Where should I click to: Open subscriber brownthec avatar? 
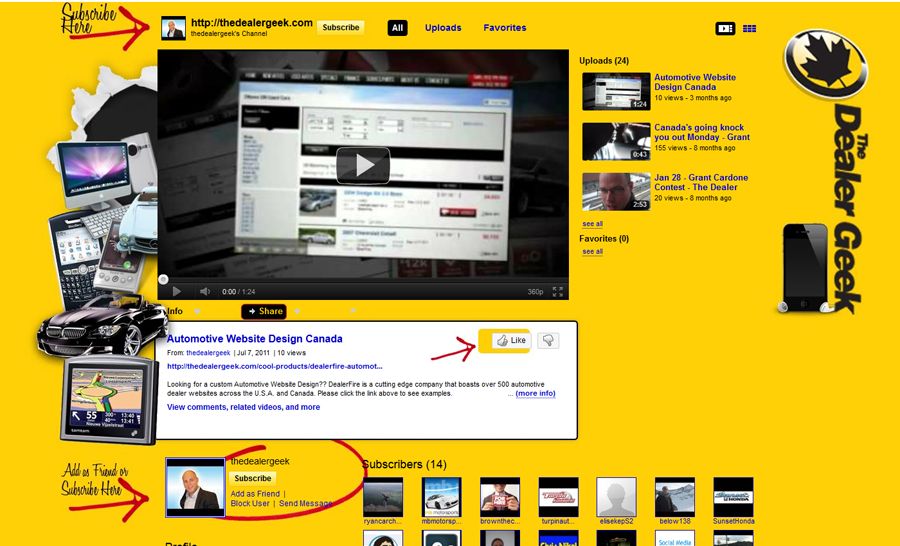point(500,497)
